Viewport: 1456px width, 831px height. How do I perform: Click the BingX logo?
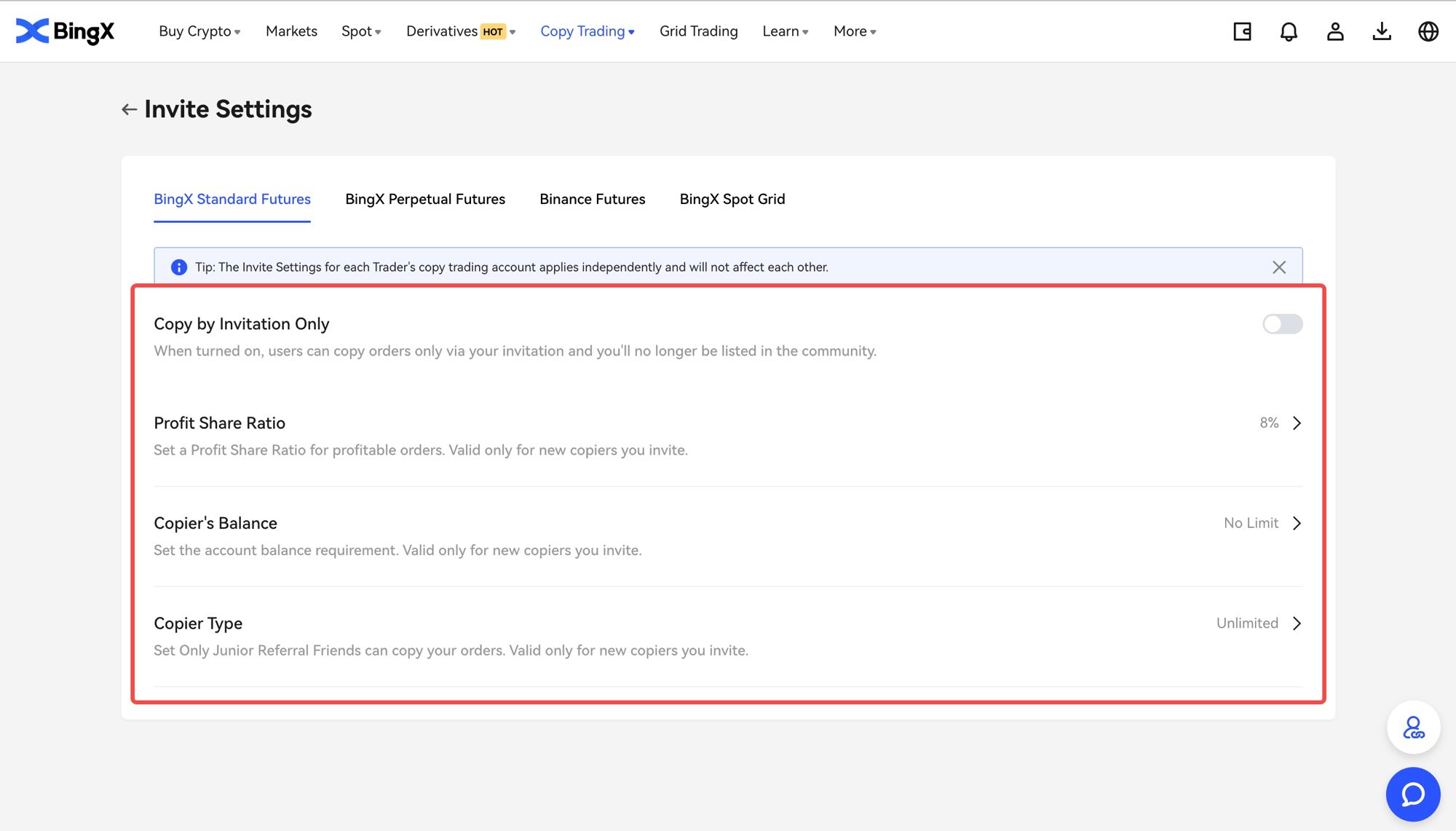[65, 31]
